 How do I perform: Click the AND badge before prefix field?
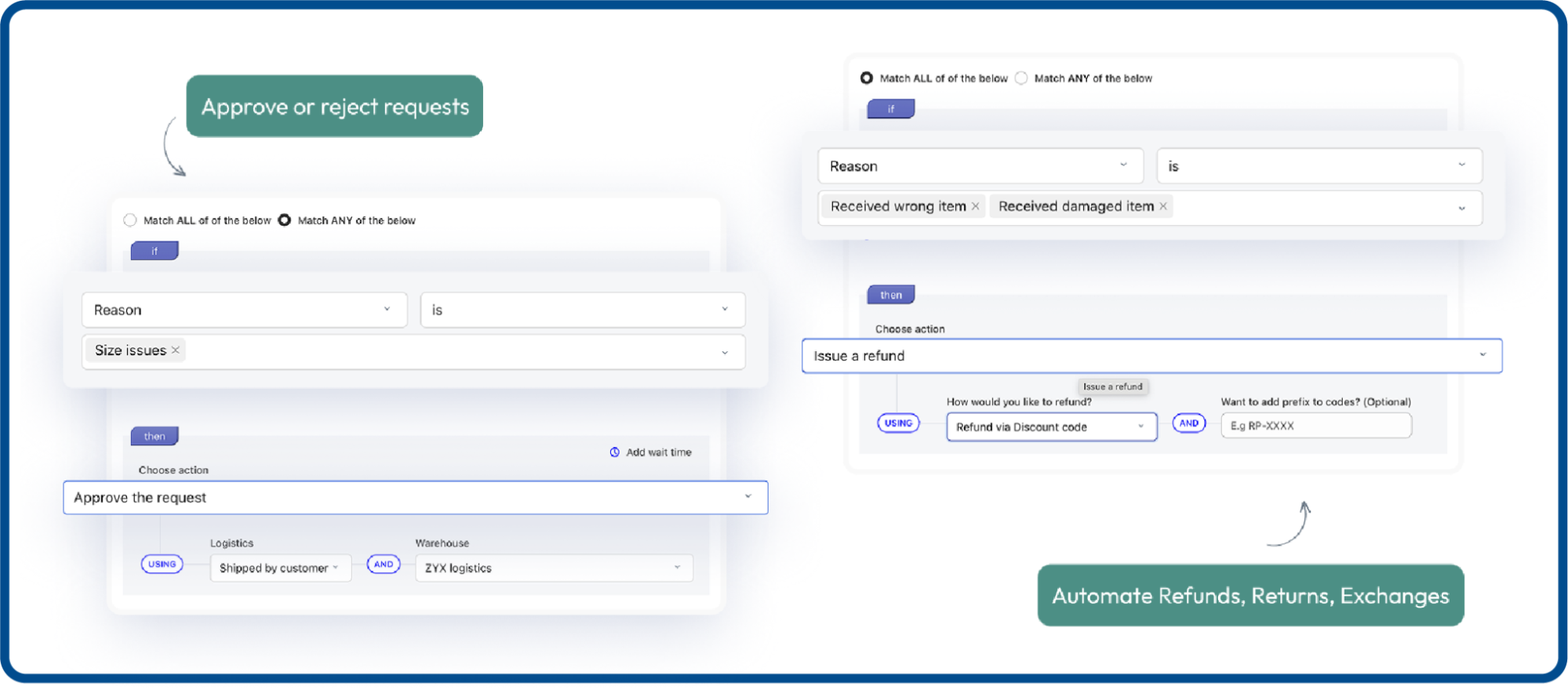coord(1188,423)
